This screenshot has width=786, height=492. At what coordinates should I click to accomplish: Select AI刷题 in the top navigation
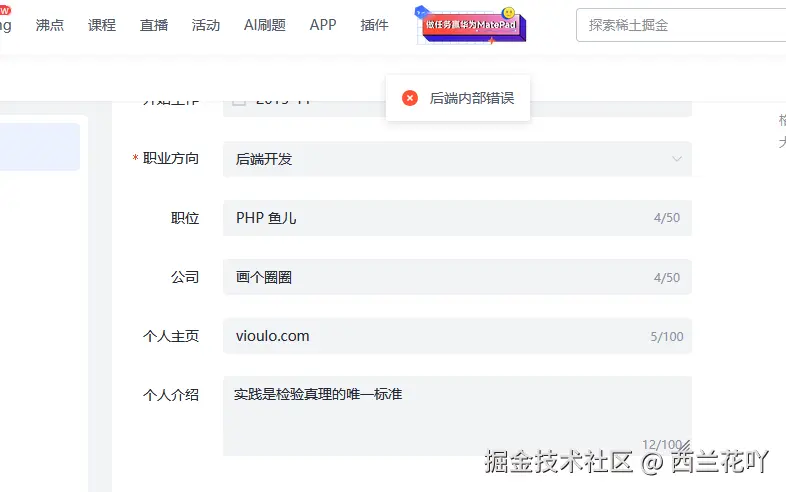pyautogui.click(x=265, y=25)
